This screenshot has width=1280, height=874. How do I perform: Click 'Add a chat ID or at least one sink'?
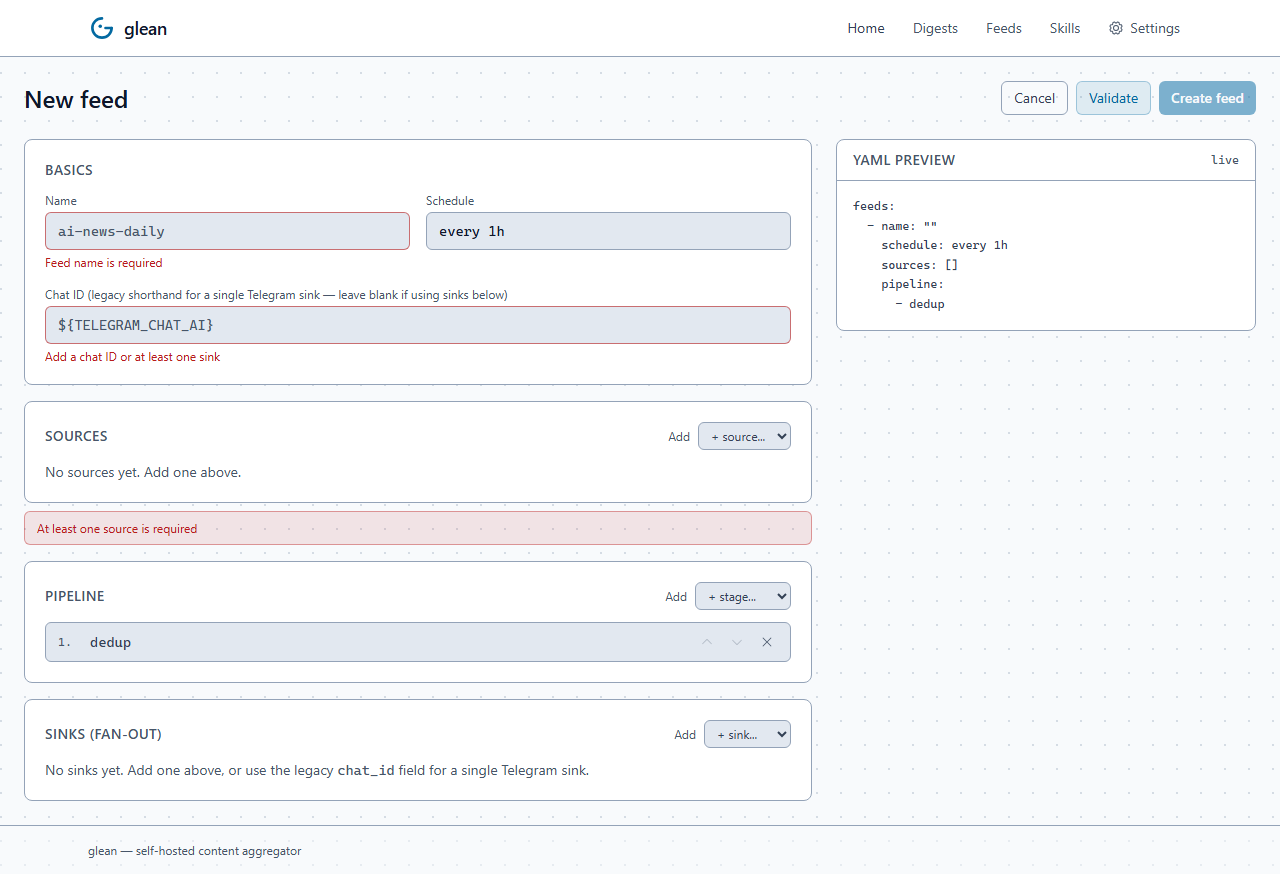pos(133,357)
